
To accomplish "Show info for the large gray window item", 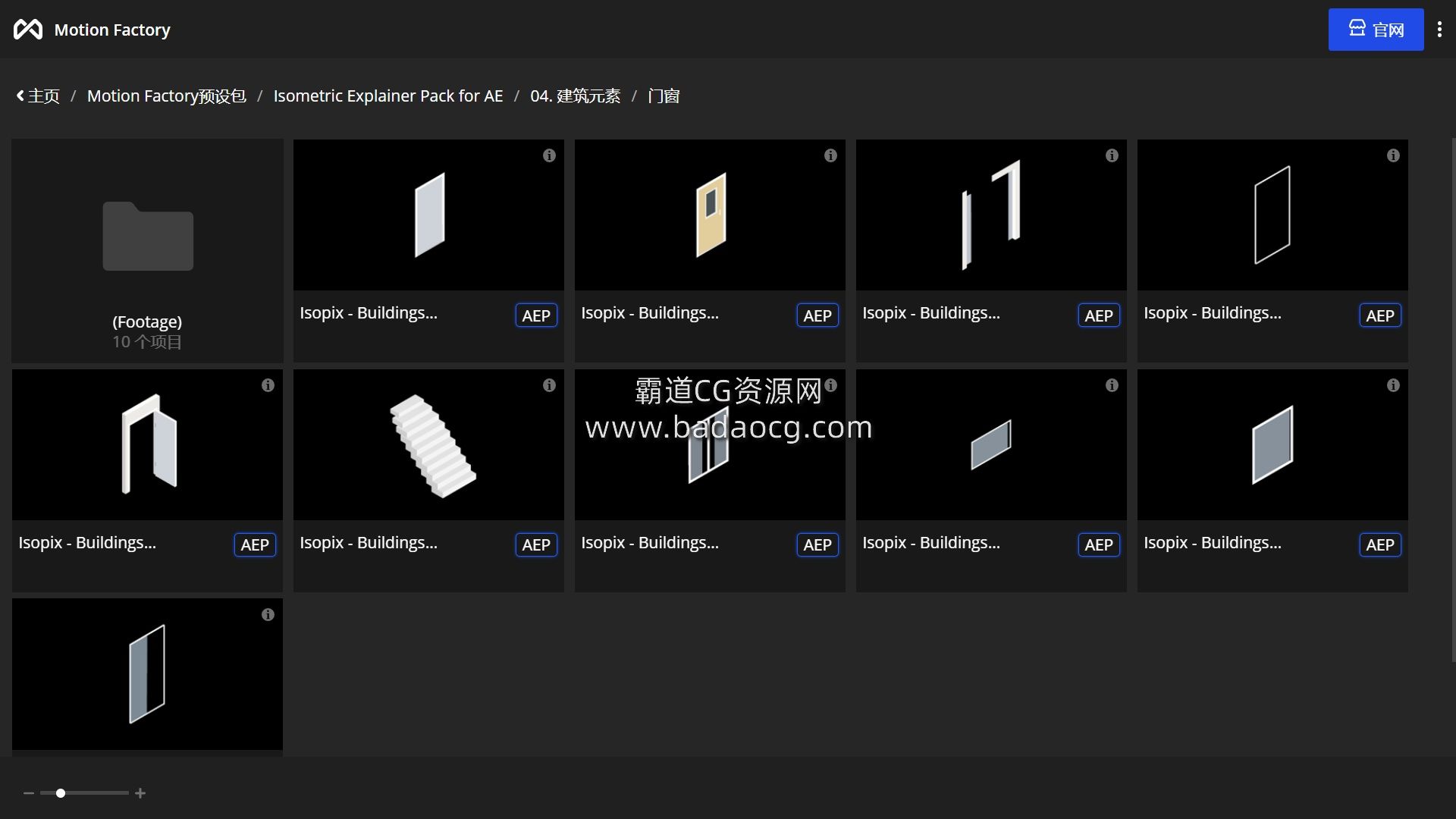I will 1393,385.
